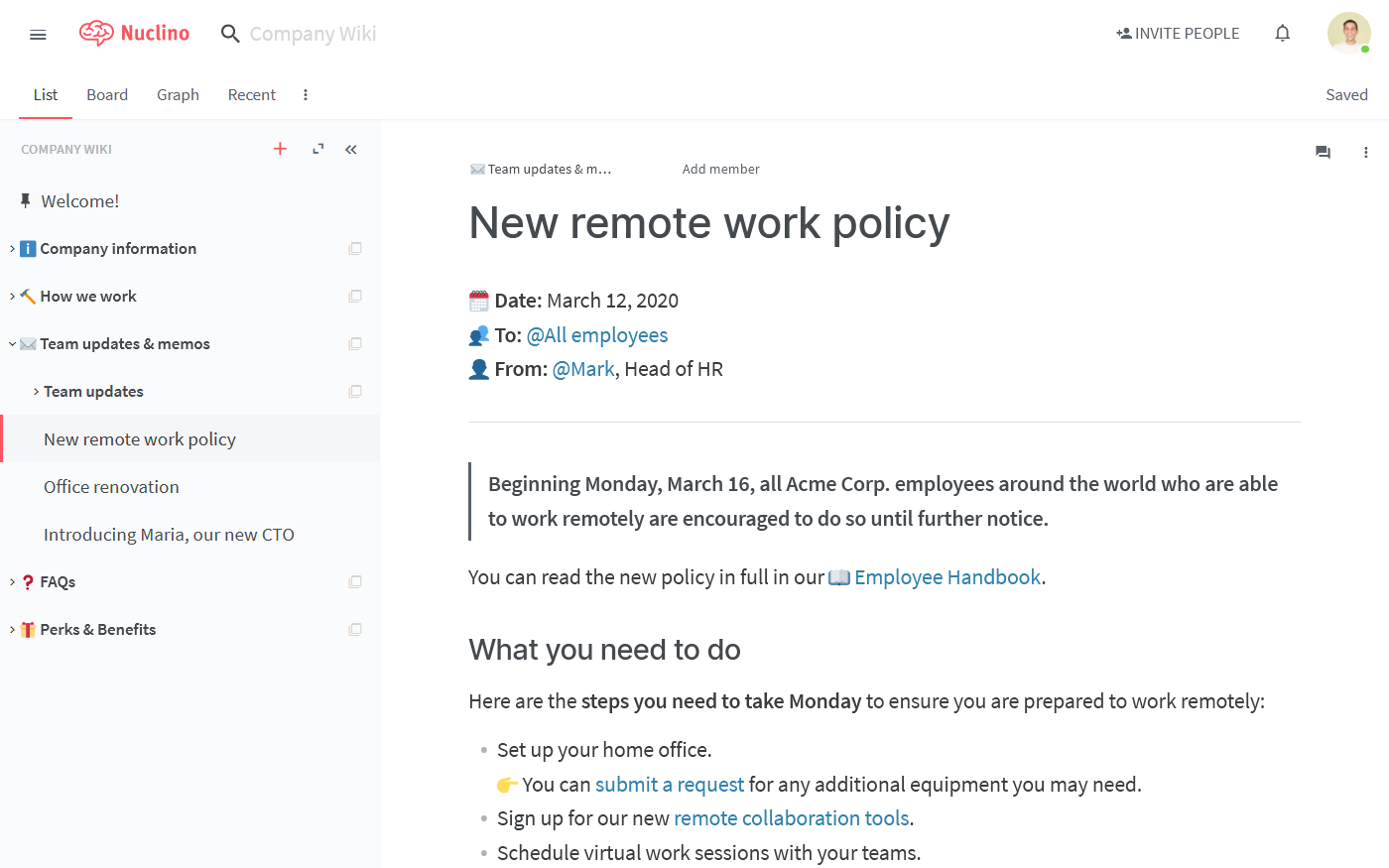Viewport: 1389px width, 868px height.
Task: Click the INVITE PEOPLE button
Action: click(x=1178, y=33)
